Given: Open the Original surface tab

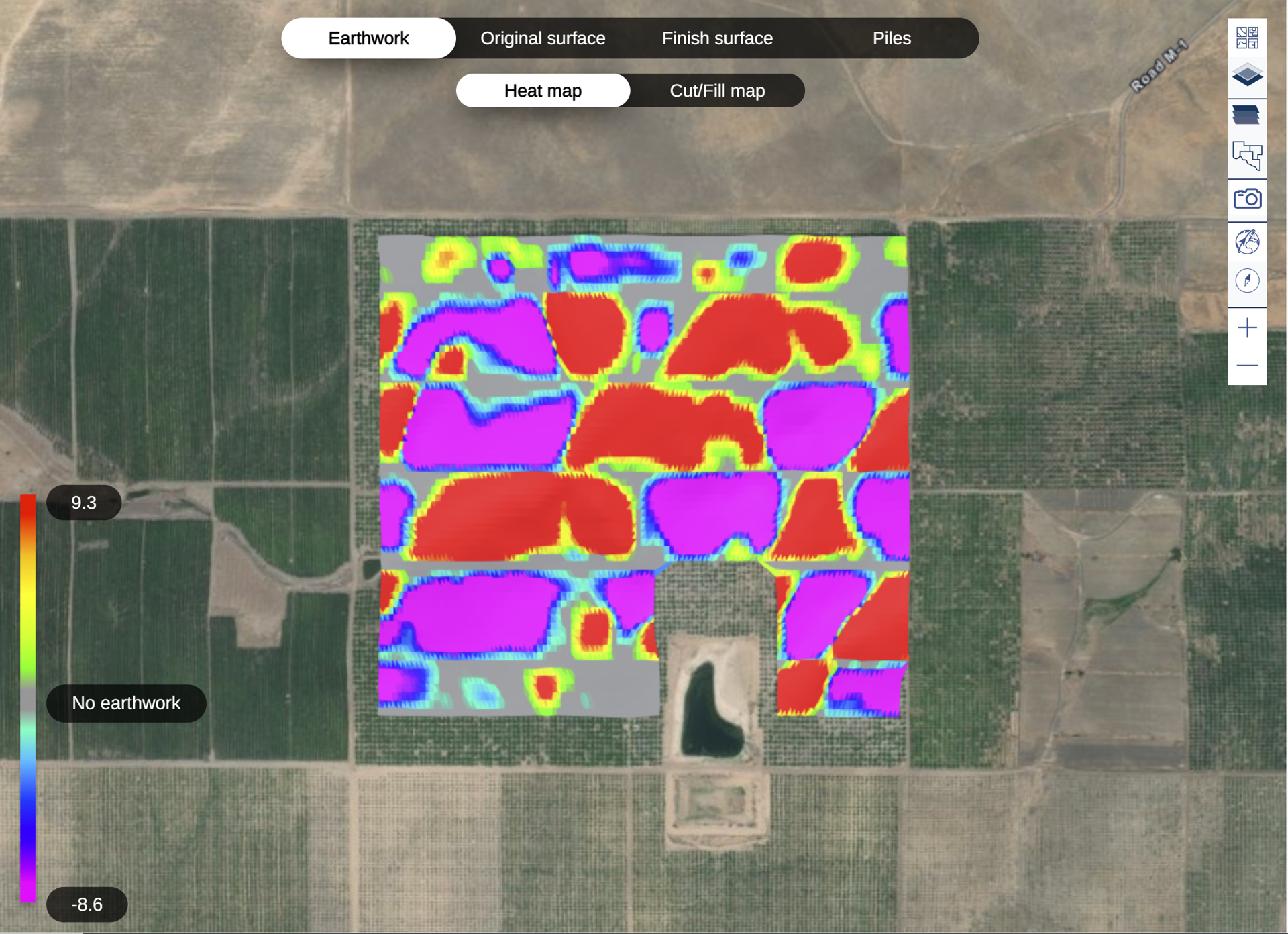Looking at the screenshot, I should pyautogui.click(x=543, y=38).
